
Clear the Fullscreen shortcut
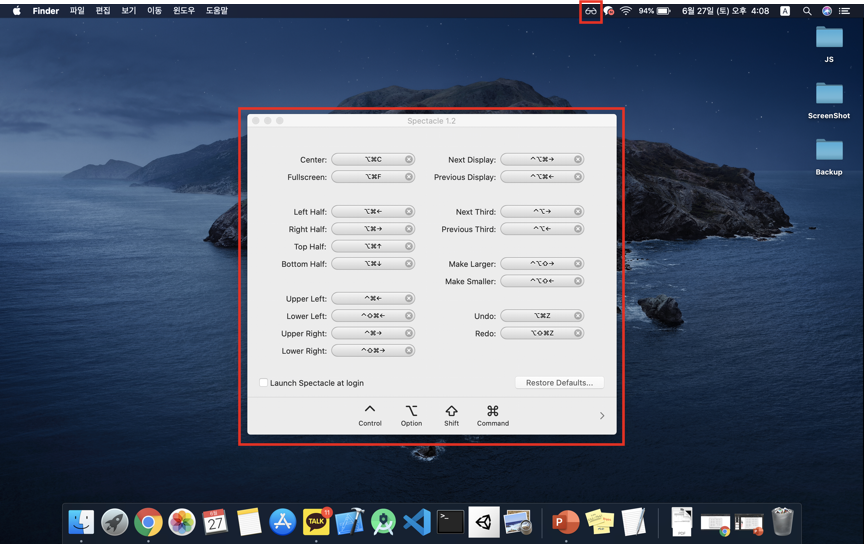point(409,177)
